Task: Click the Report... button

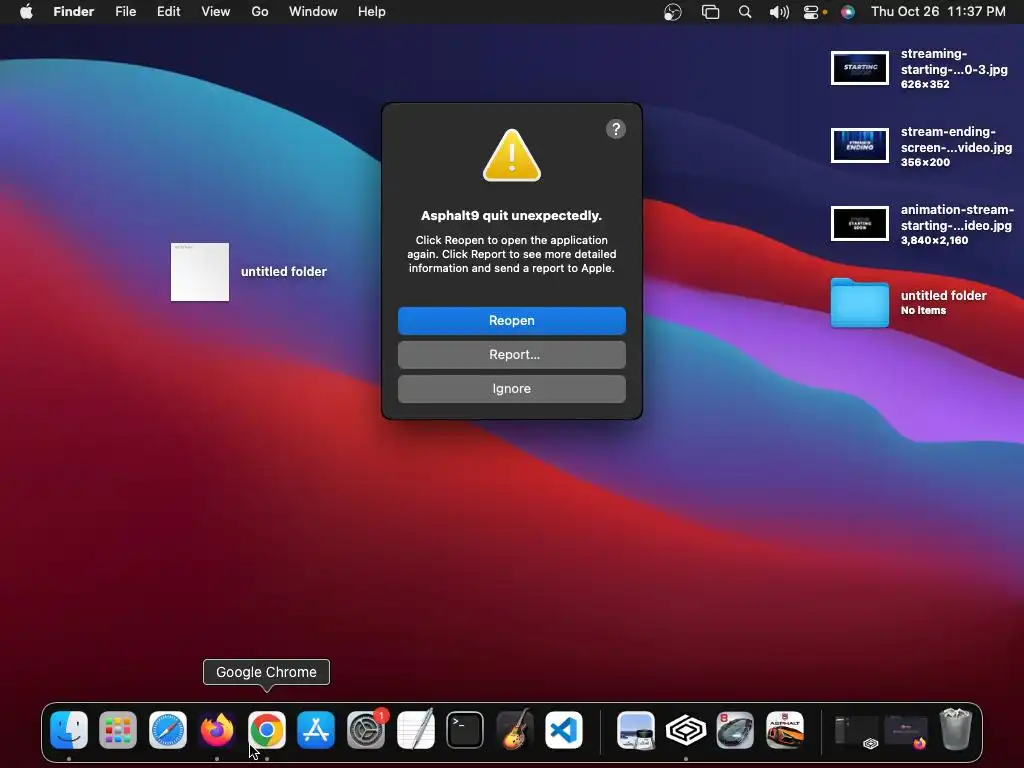Action: [x=512, y=355]
